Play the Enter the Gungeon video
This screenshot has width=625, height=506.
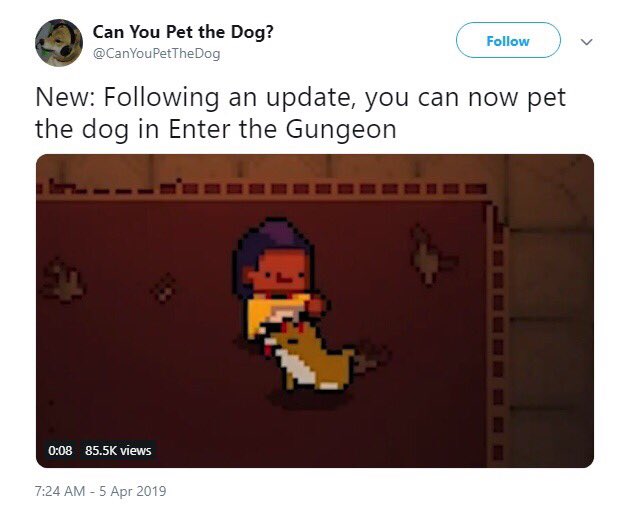[315, 311]
